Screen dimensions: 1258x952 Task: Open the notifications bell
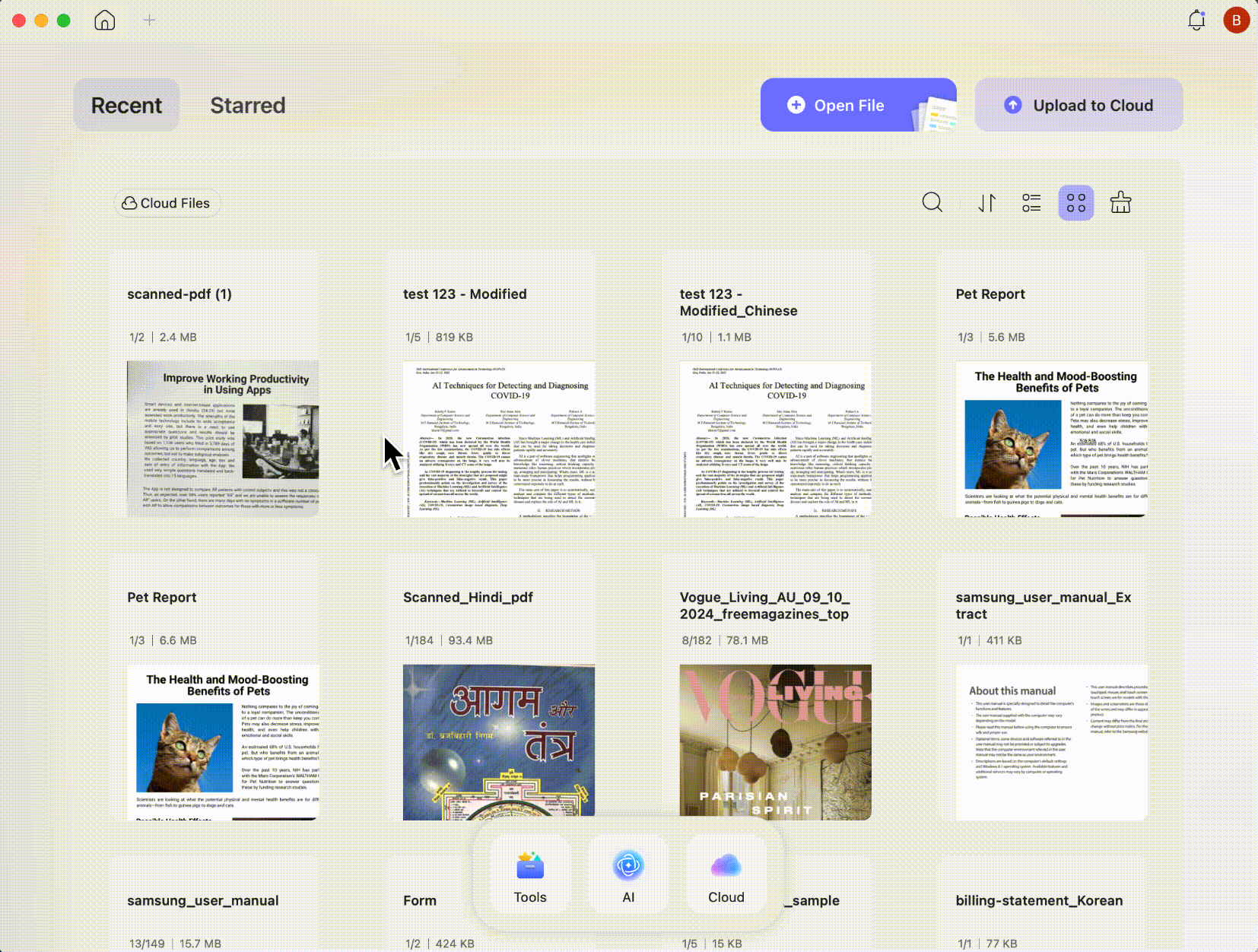1196,21
